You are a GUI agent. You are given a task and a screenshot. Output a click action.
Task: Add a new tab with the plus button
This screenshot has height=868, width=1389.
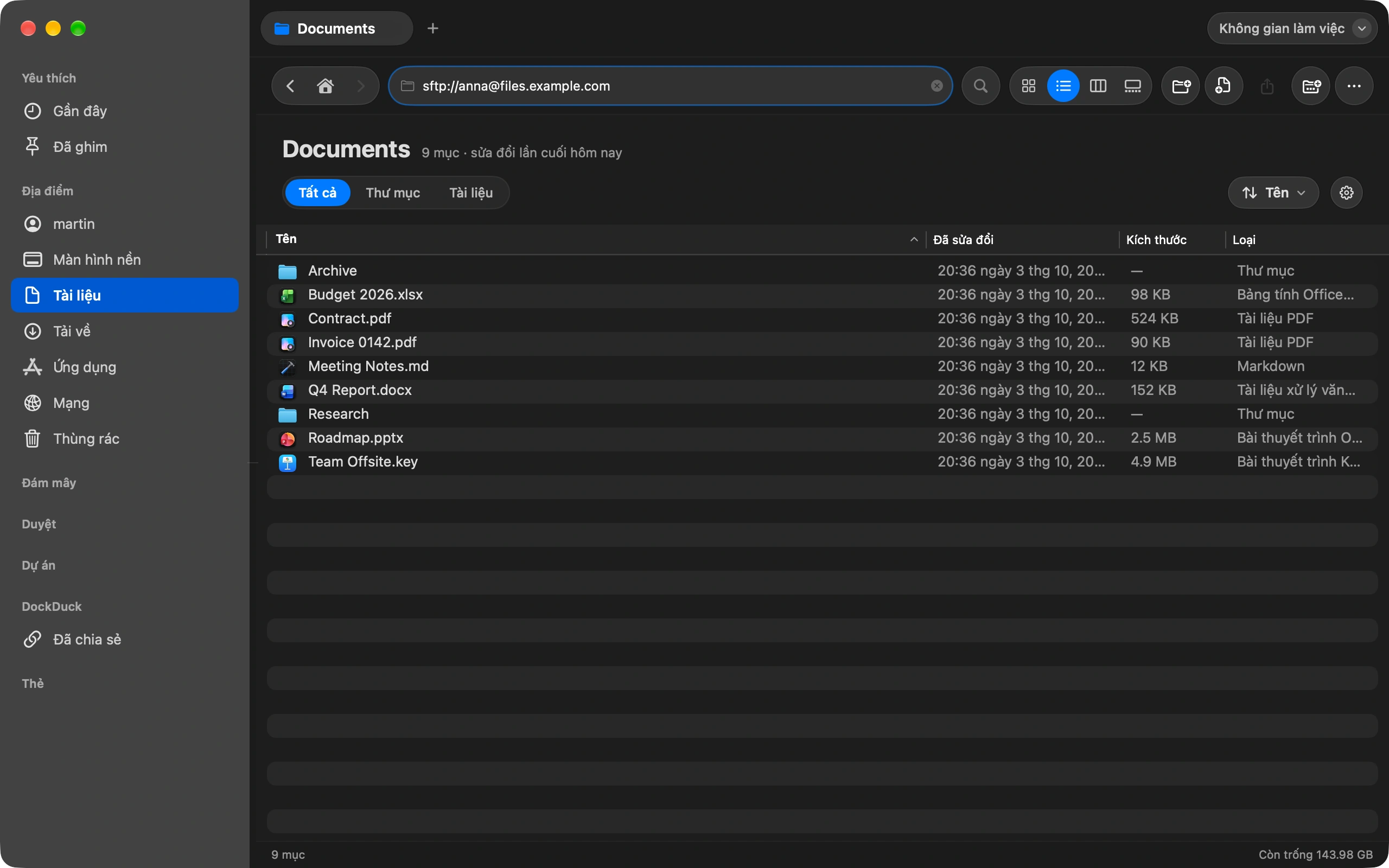point(433,28)
